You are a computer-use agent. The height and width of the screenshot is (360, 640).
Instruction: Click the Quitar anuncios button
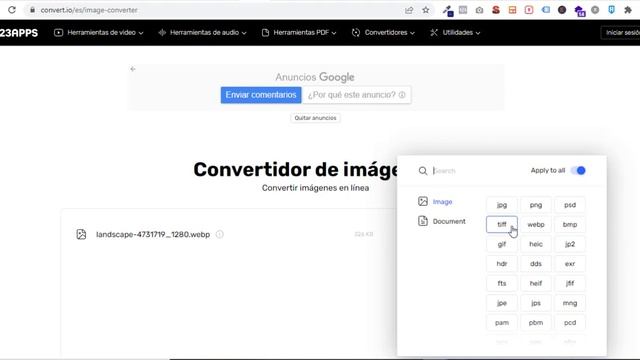pyautogui.click(x=315, y=118)
